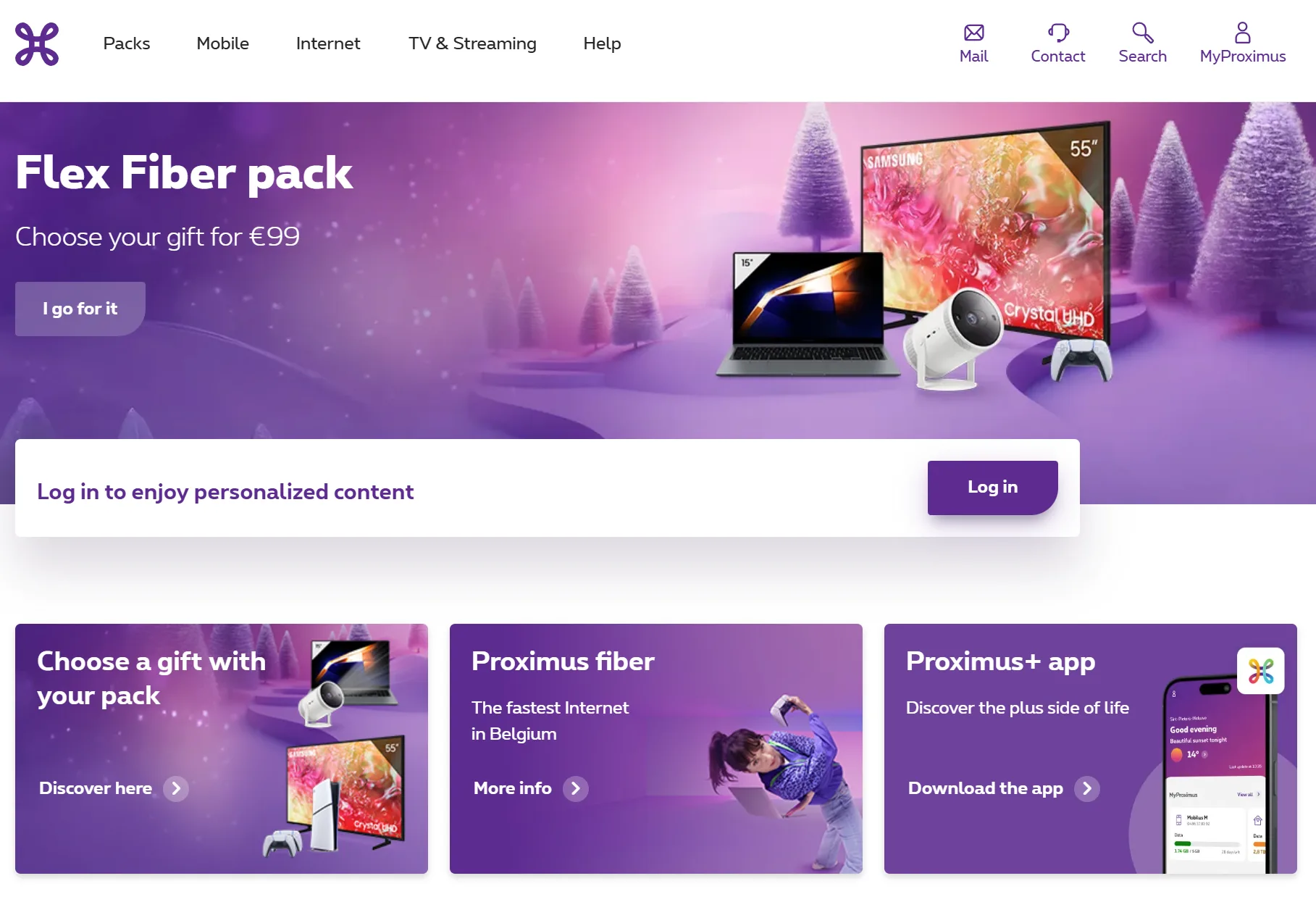Click the colorful Proximus+ app icon

point(1260,671)
